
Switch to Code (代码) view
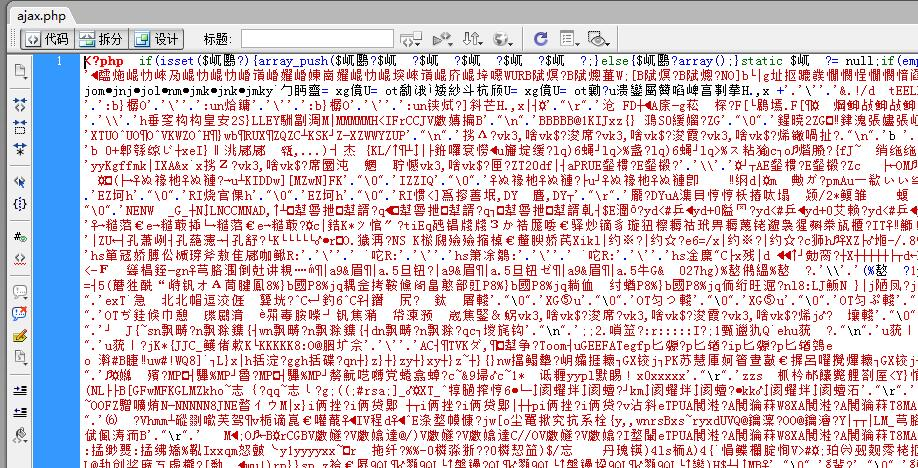(x=49, y=39)
